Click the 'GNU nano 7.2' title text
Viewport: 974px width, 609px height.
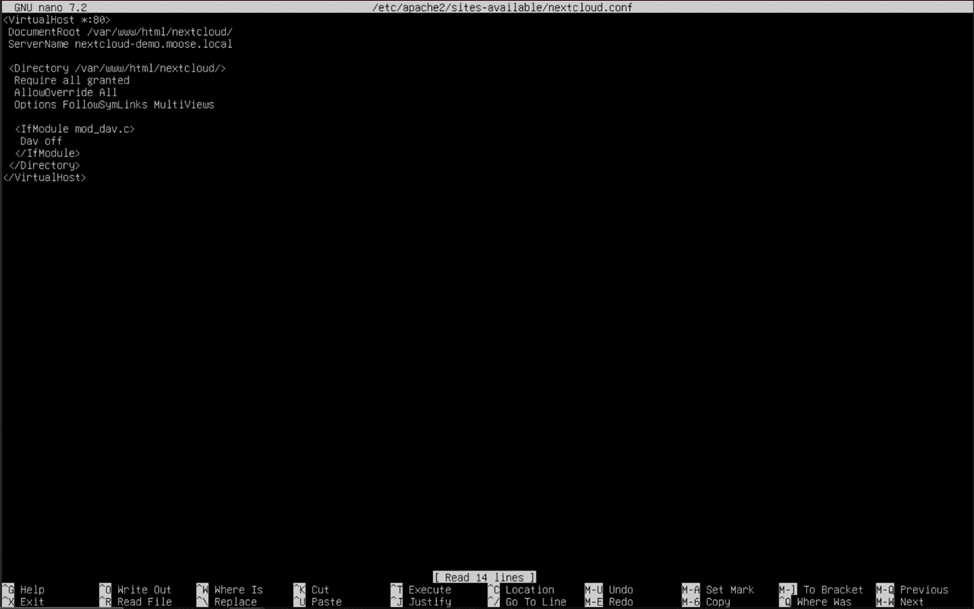[x=50, y=7]
